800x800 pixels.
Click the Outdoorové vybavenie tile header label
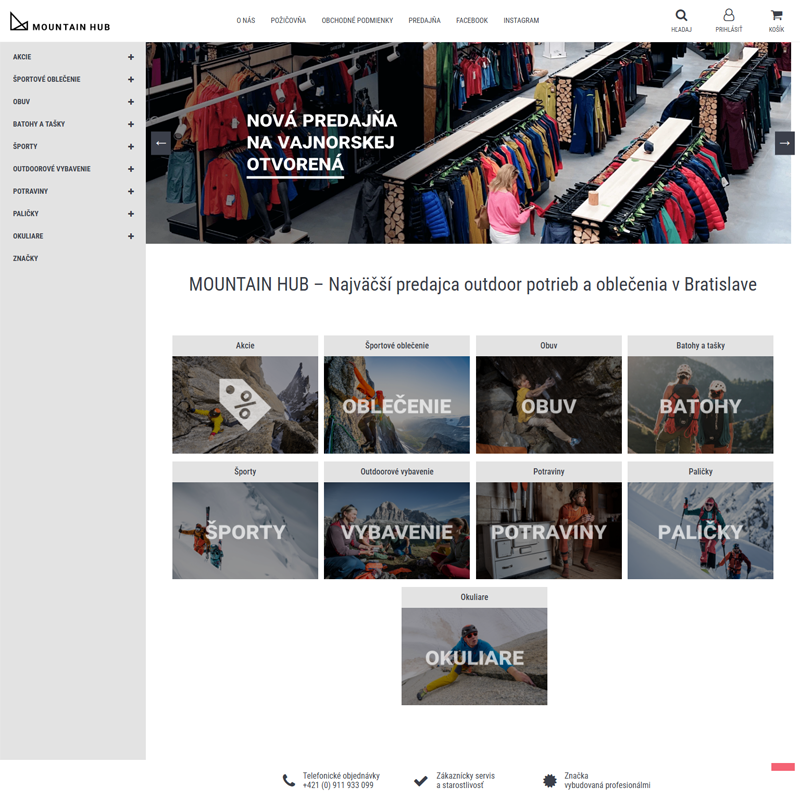coord(396,471)
